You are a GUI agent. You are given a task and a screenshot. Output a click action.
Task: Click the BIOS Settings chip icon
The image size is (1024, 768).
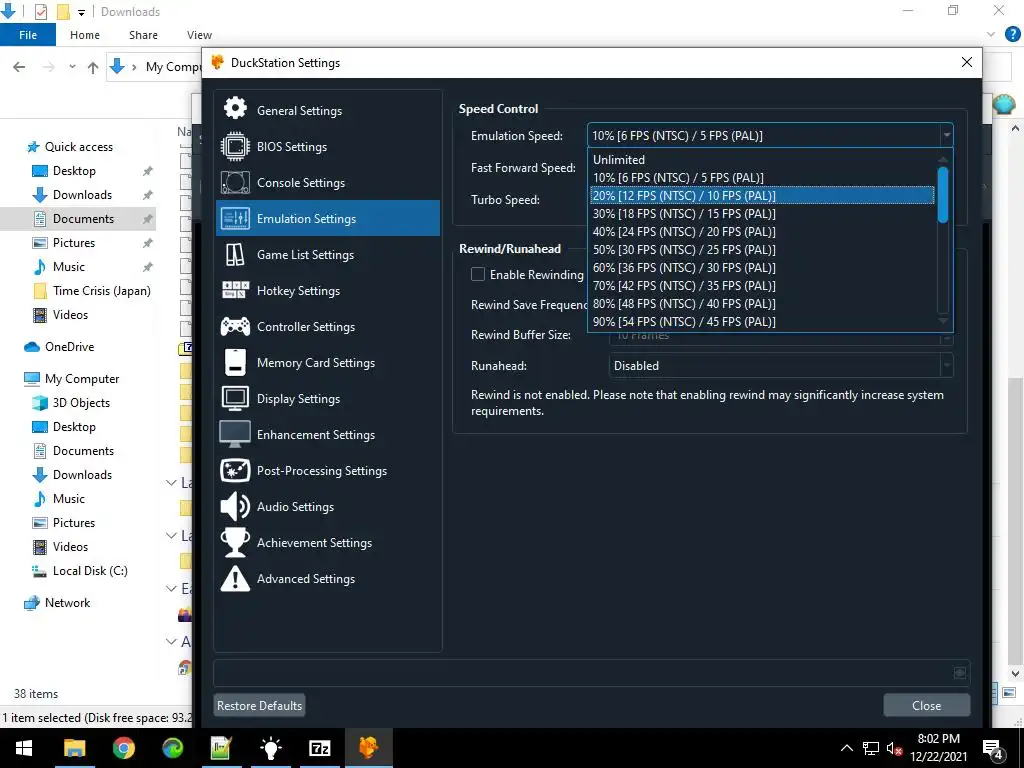(235, 146)
